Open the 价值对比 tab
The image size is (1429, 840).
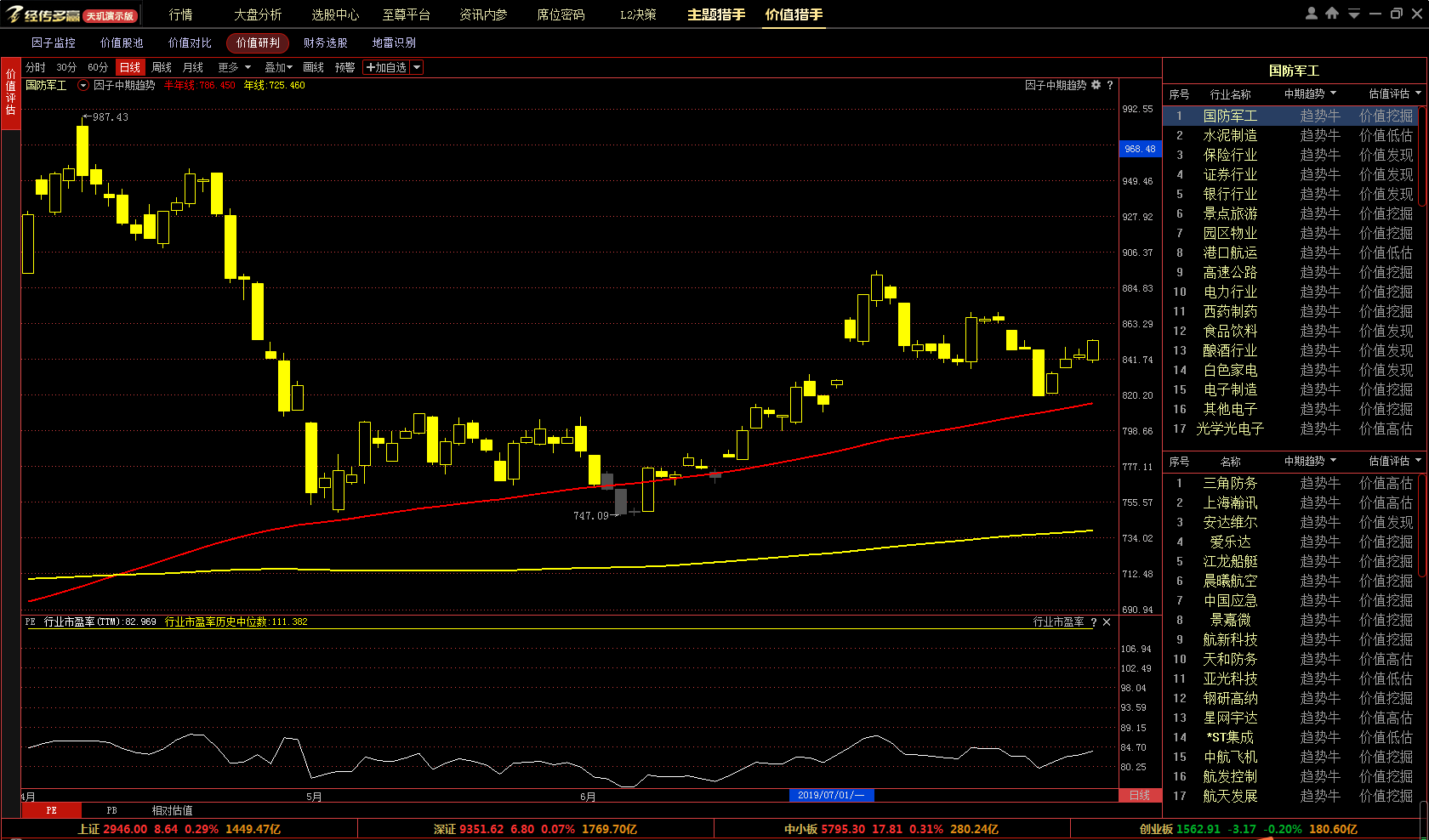(x=190, y=43)
